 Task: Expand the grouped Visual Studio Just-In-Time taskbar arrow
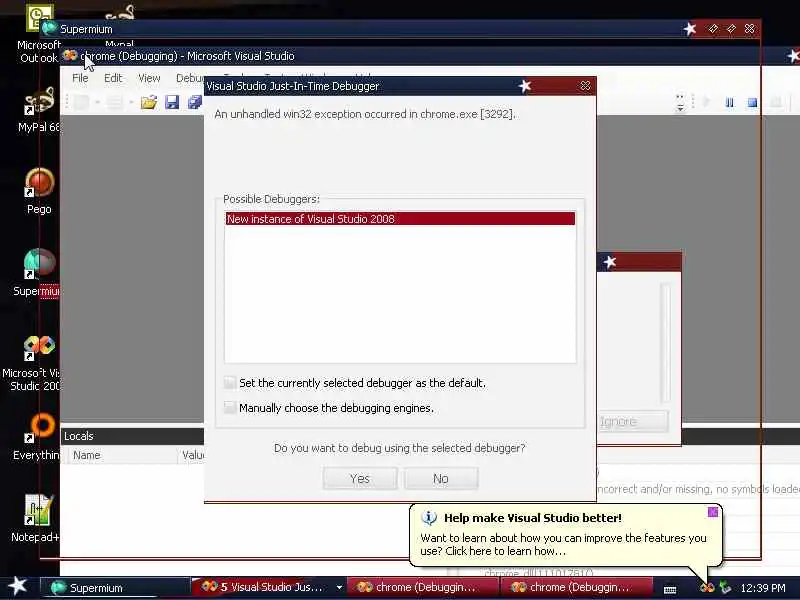(x=339, y=588)
